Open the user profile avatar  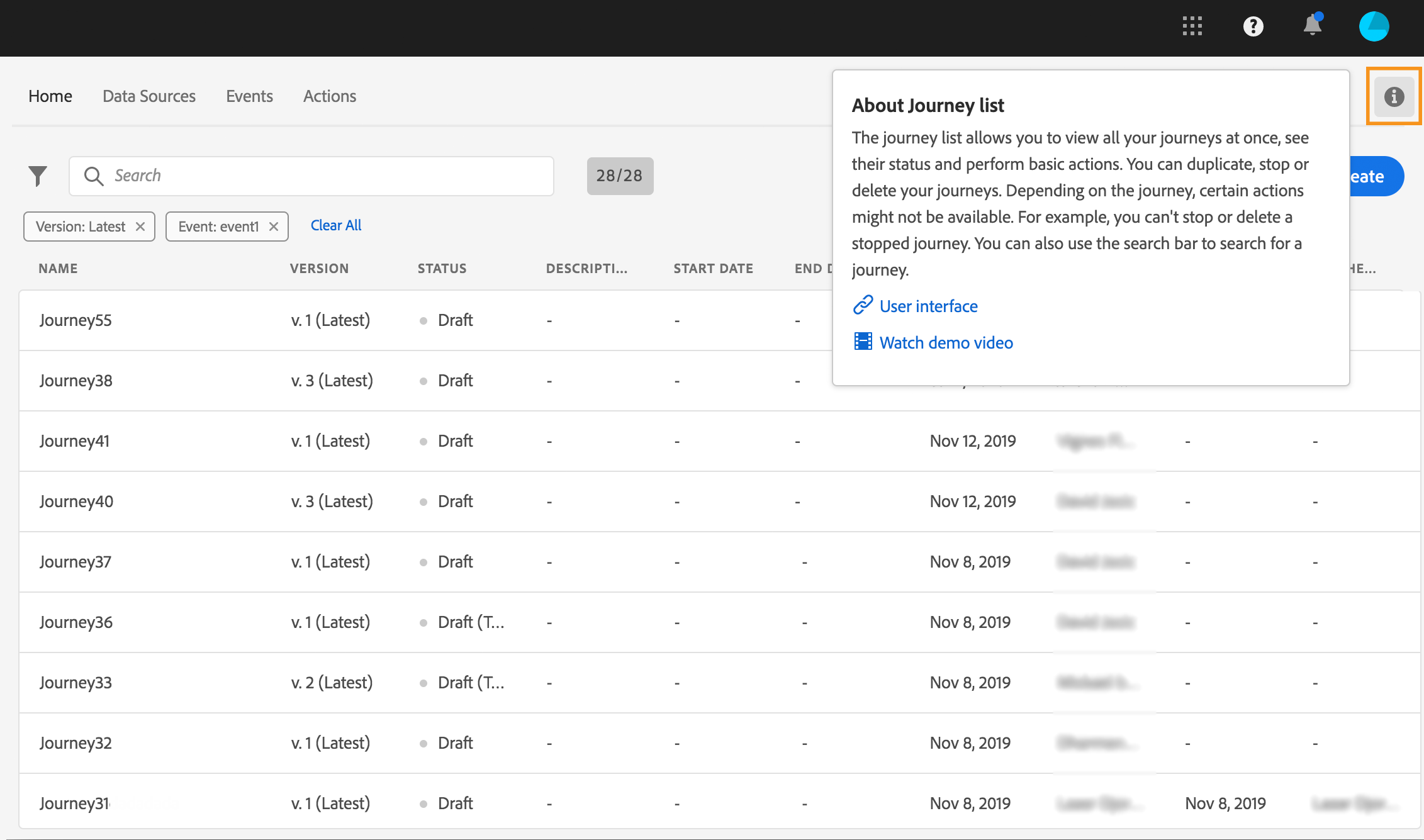pos(1374,26)
